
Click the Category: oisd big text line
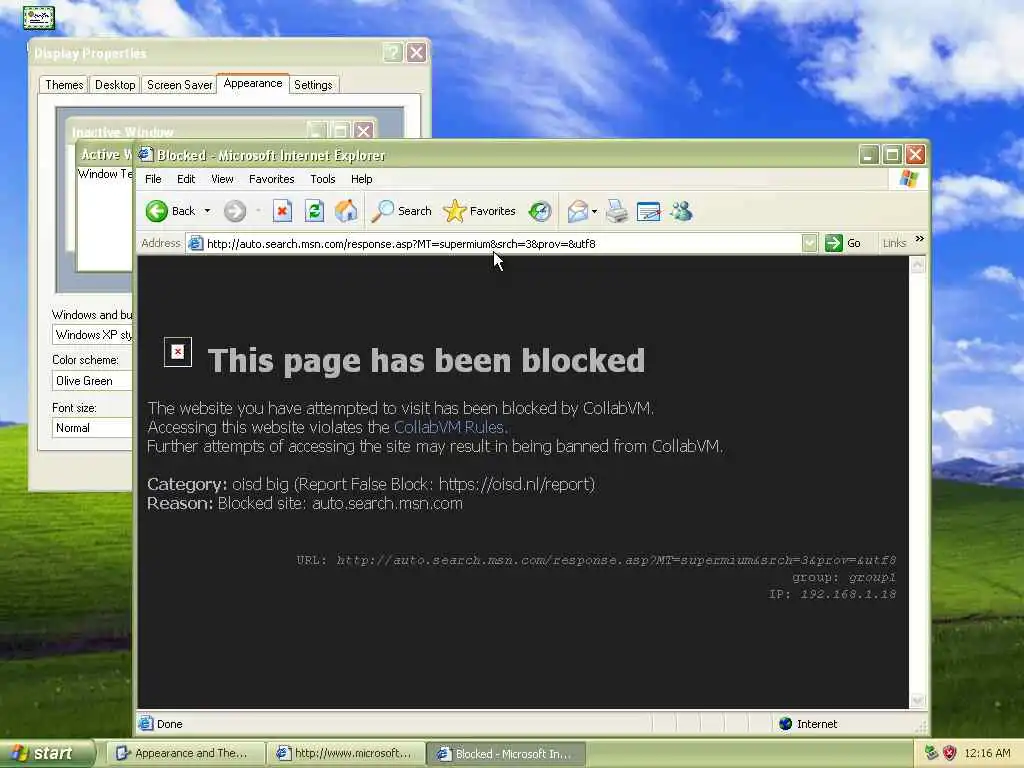371,484
